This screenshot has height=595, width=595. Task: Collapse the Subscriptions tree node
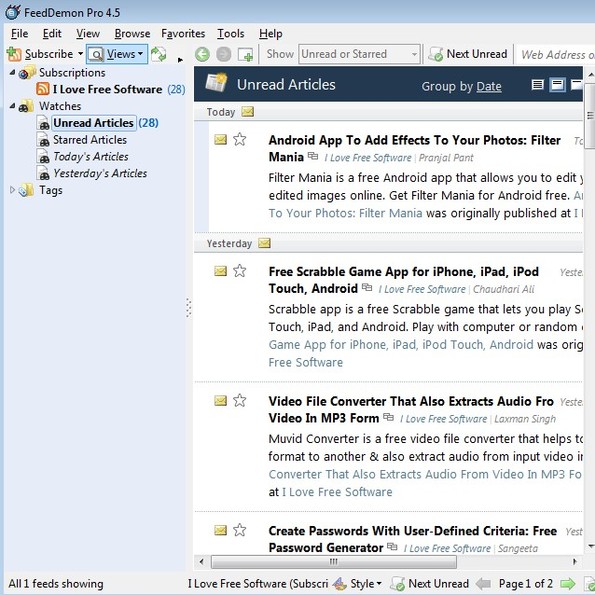[x=12, y=72]
